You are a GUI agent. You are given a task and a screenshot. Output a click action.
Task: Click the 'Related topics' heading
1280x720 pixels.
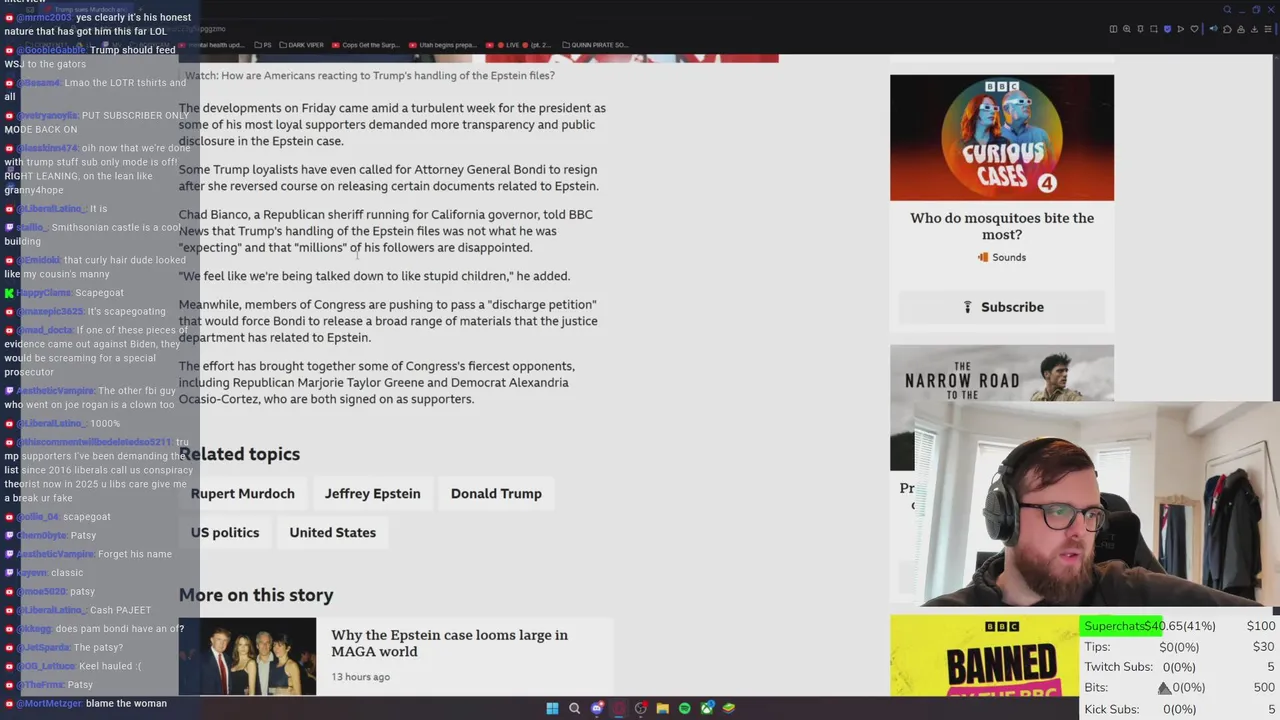tap(239, 454)
